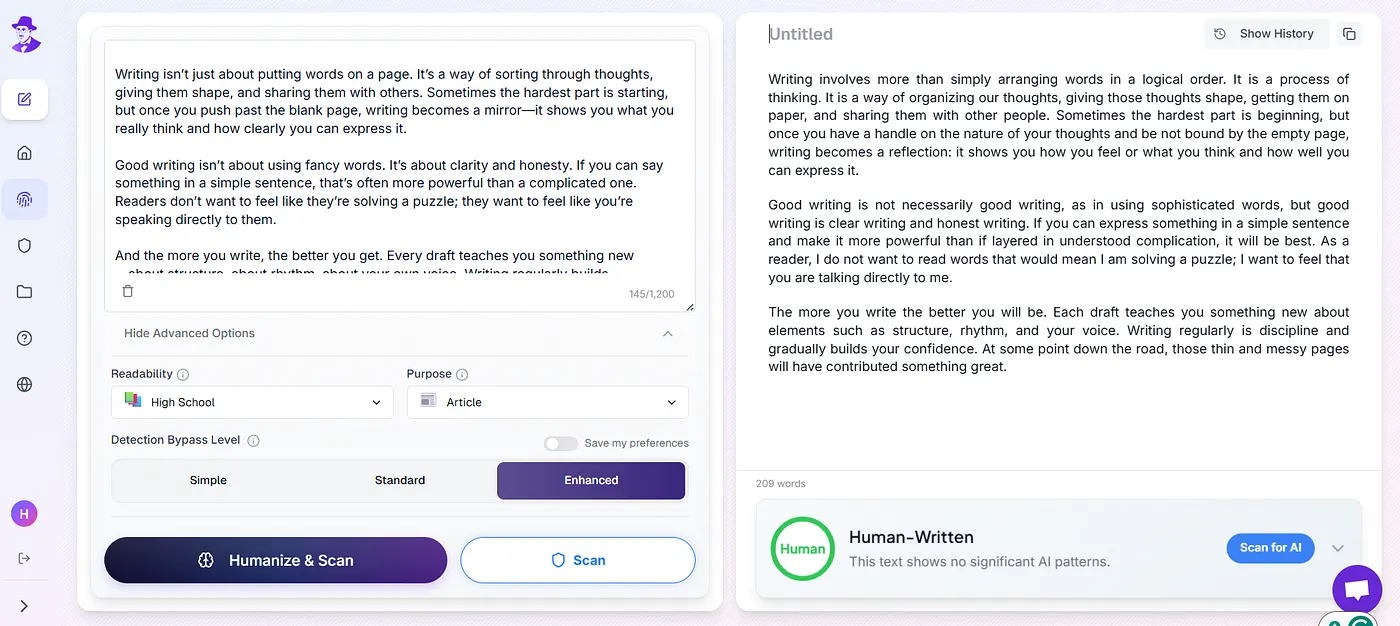Delete input text with trash icon

click(x=128, y=291)
